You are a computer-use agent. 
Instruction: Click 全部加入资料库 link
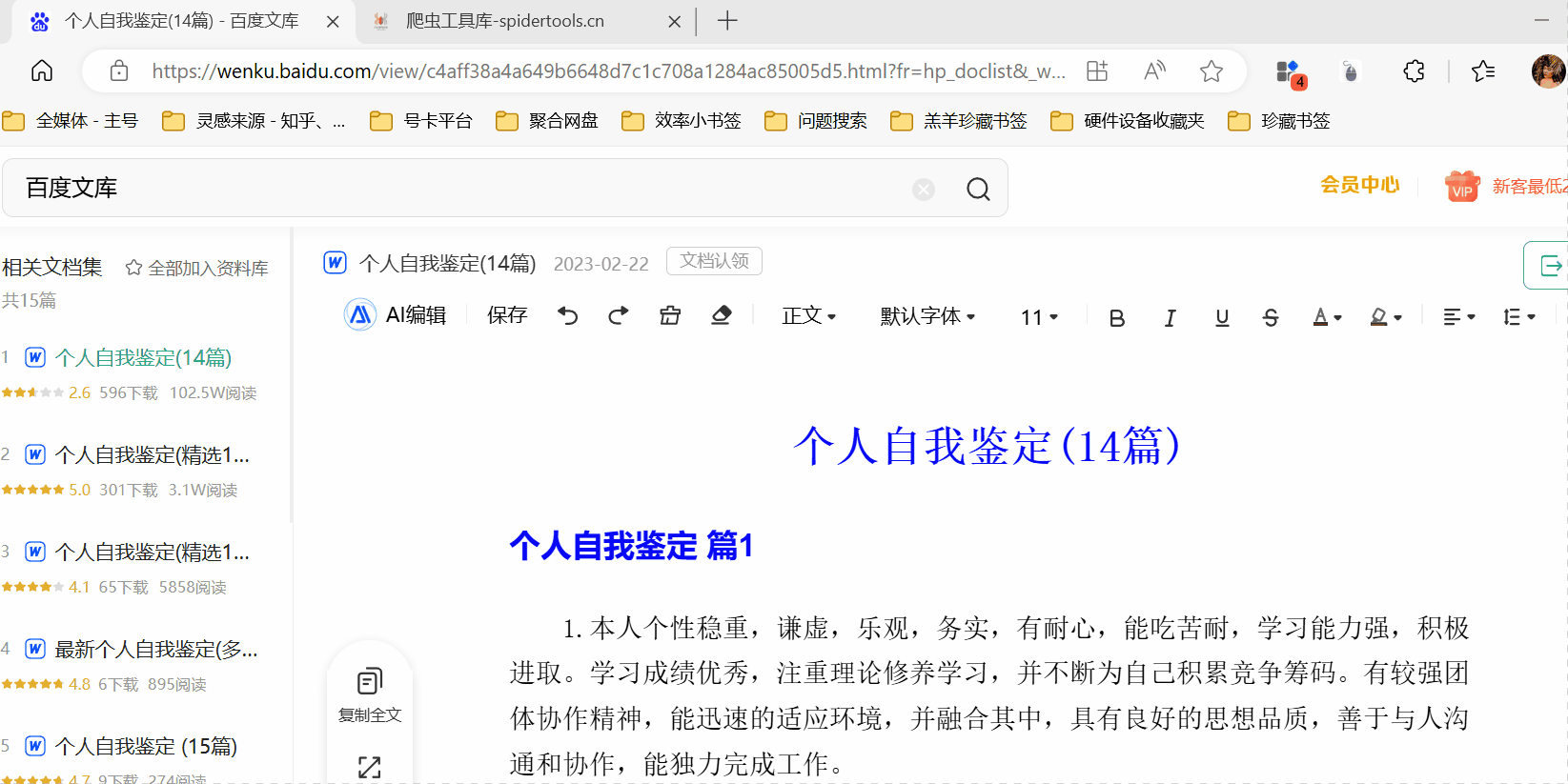(197, 269)
